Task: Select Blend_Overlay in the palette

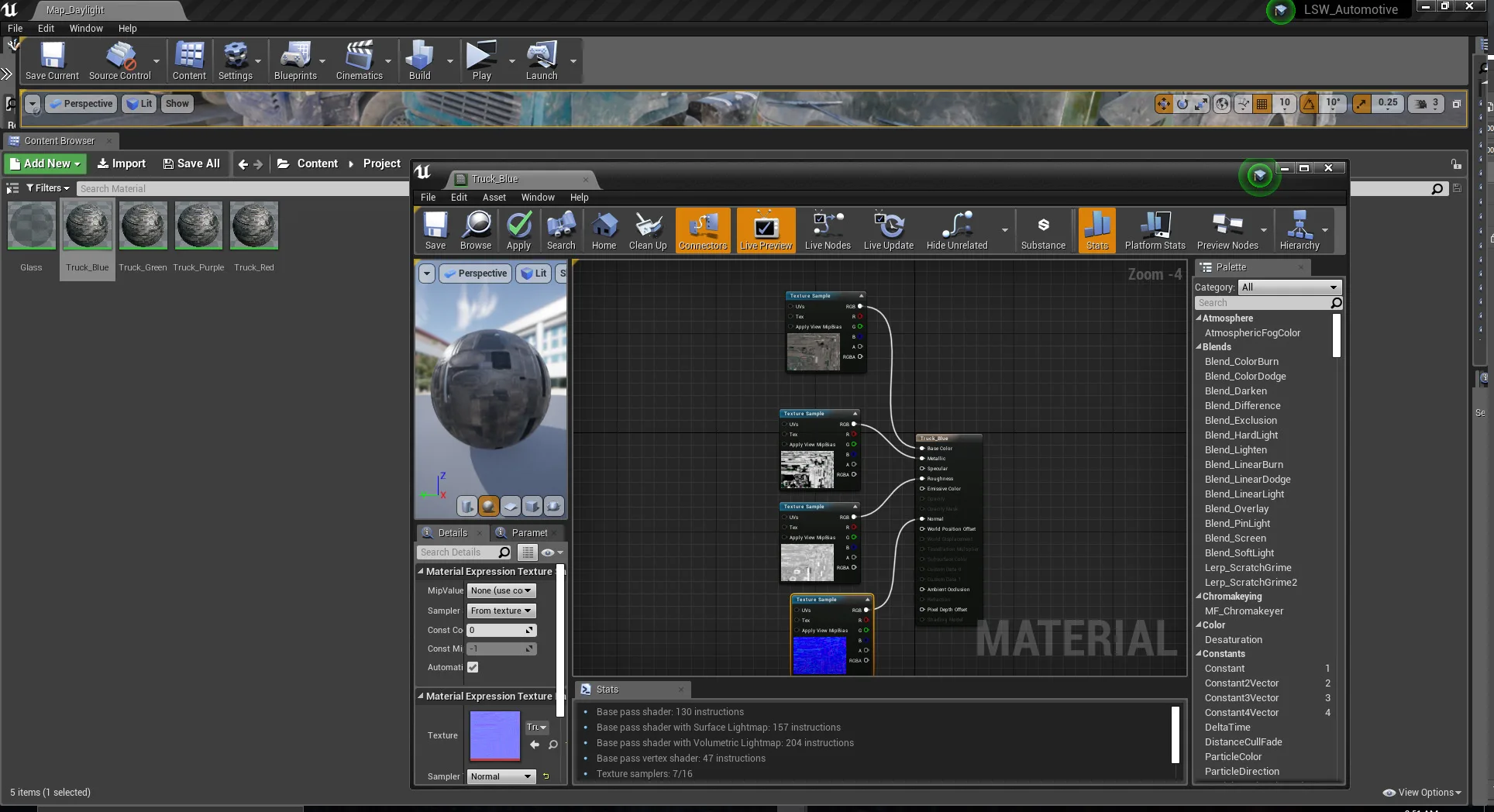Action: (1237, 509)
